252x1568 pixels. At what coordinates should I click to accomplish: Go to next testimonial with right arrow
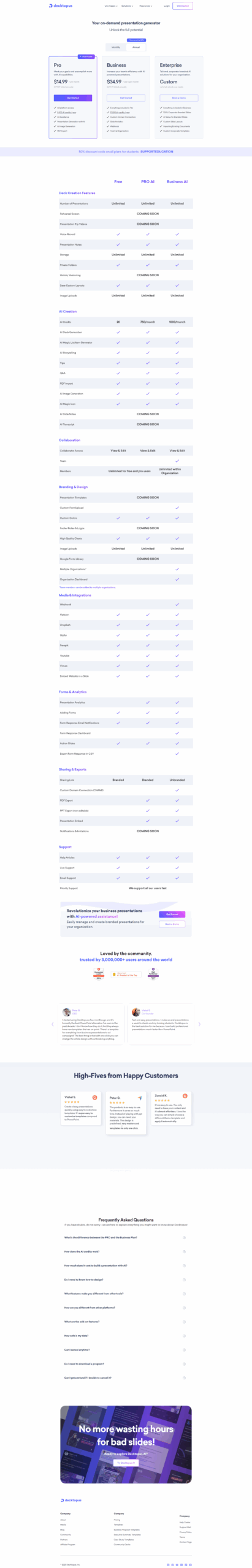click(199, 1023)
